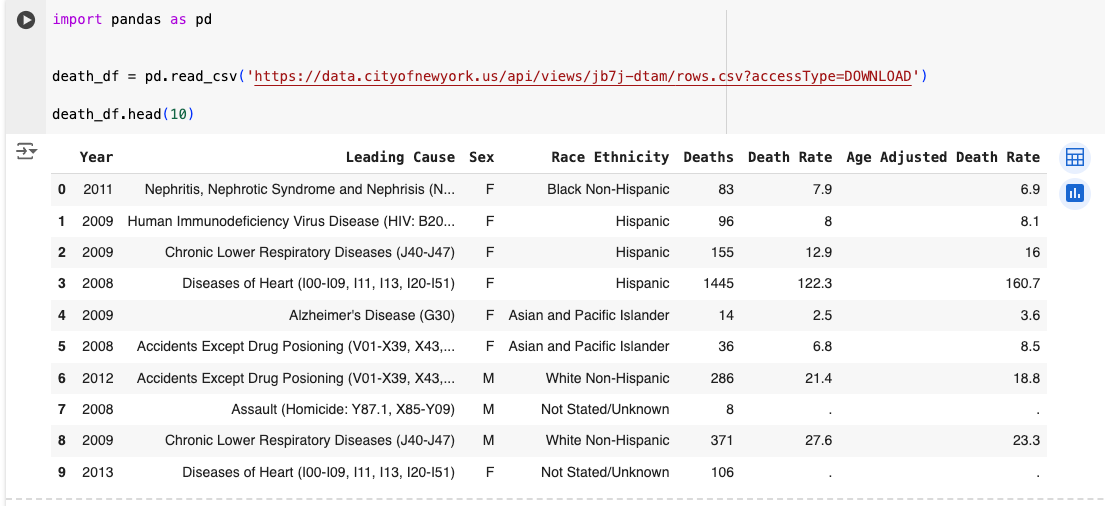Click the Age Adjusted value 23.3
Screen dimensions: 1105x506
pos(1027,440)
